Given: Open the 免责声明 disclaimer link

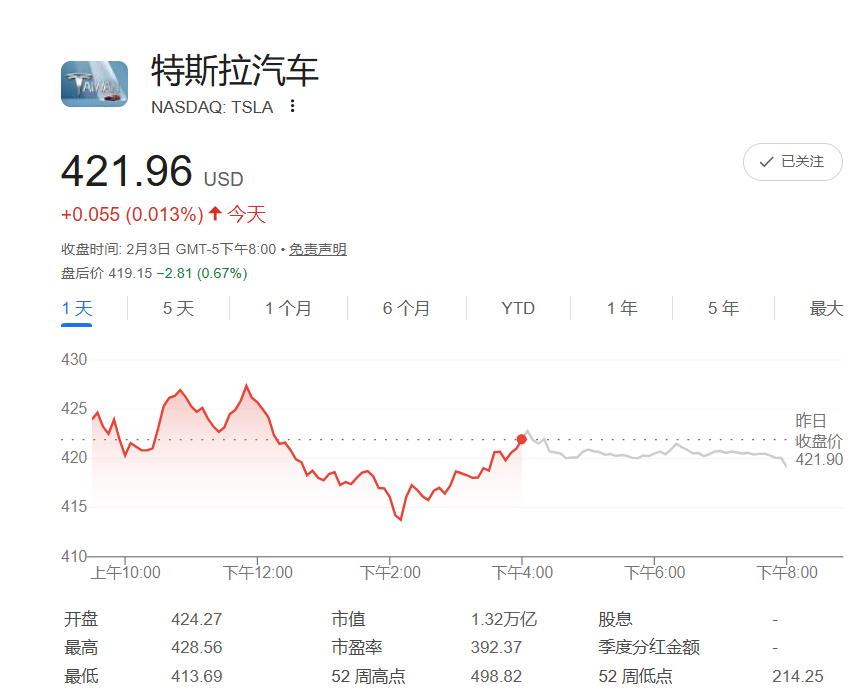Looking at the screenshot, I should click(317, 248).
